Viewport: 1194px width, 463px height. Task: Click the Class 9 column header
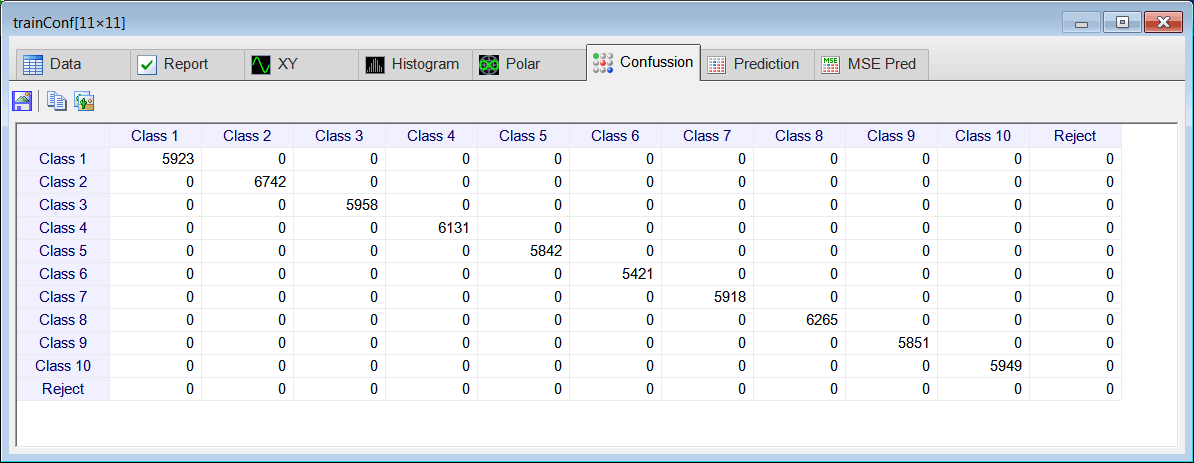point(892,136)
